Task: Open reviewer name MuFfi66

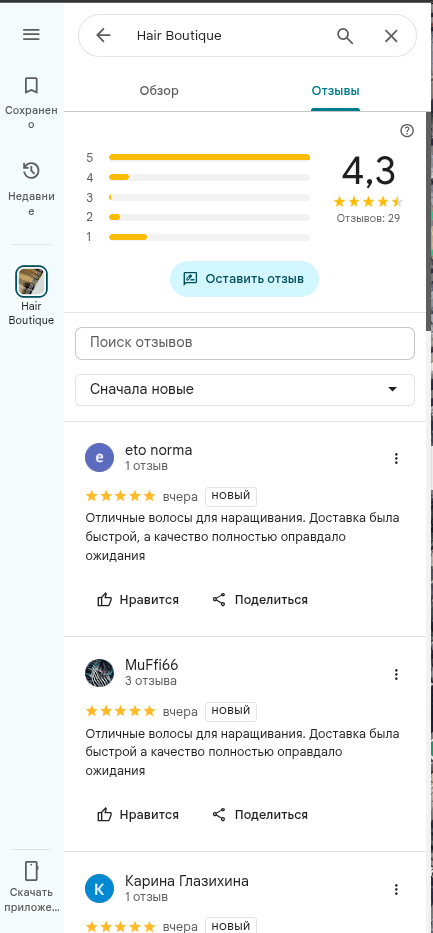Action: pos(152,665)
